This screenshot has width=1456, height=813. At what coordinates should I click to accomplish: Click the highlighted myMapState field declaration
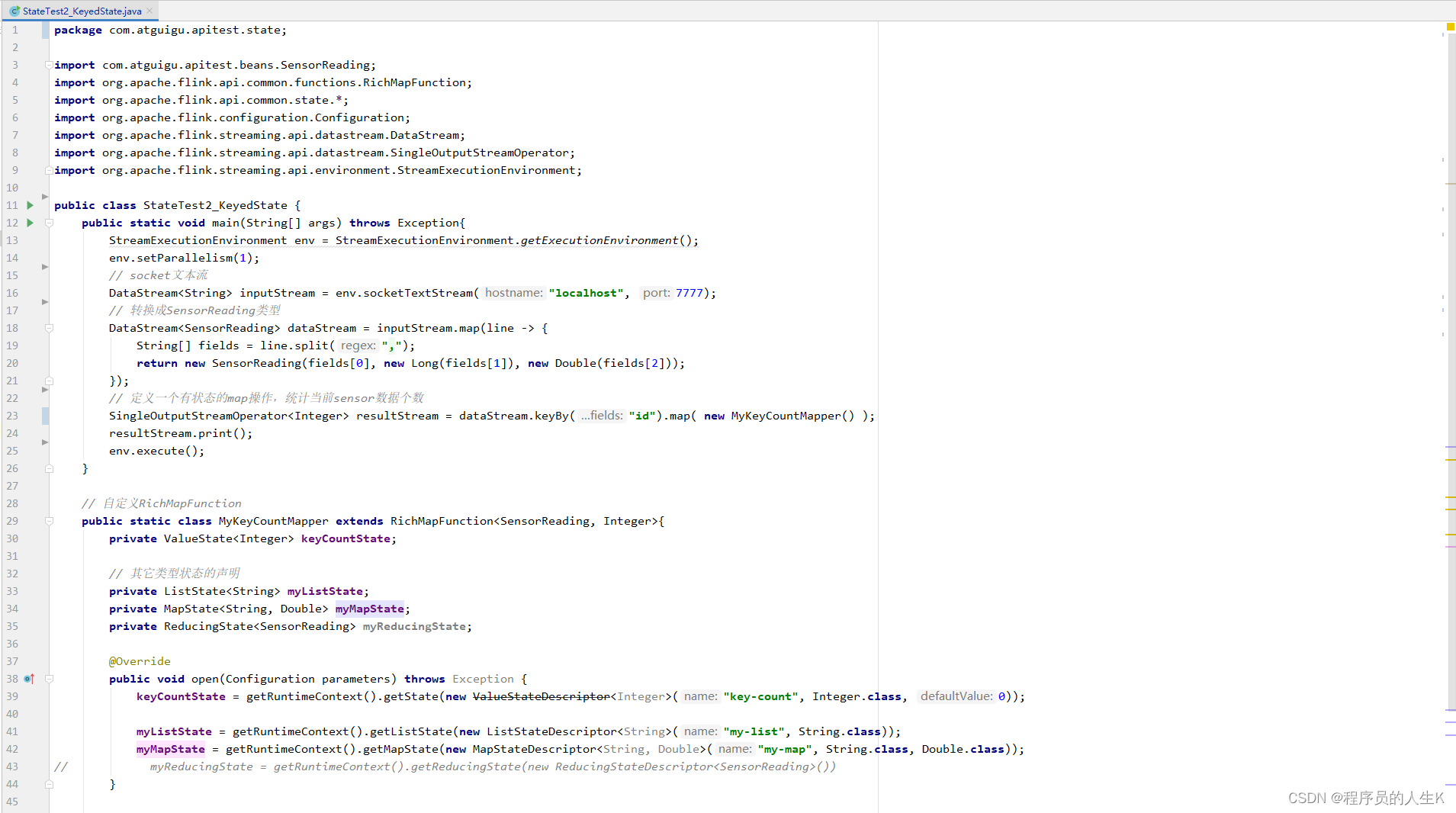tap(369, 609)
